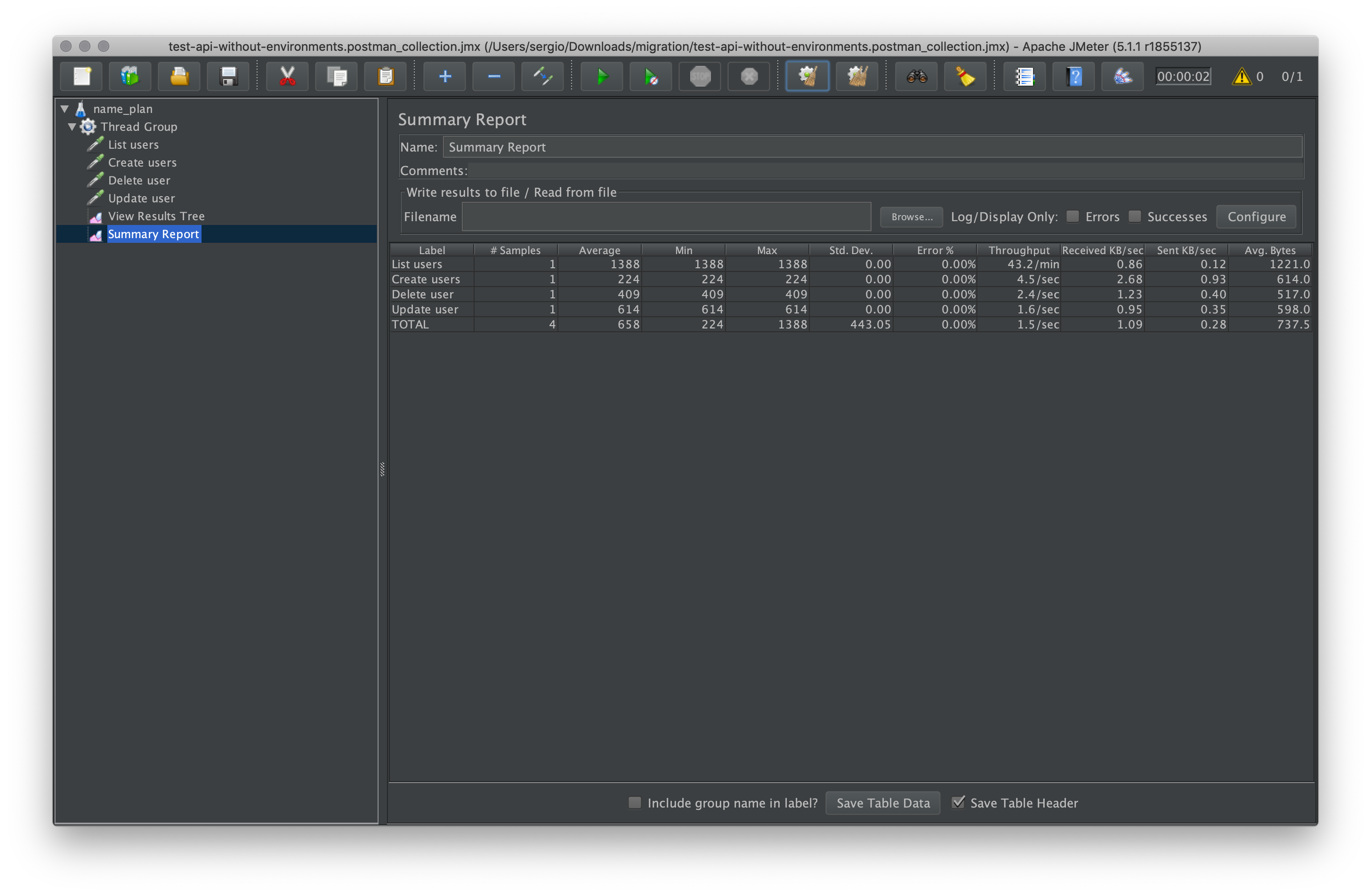This screenshot has height=896, width=1371.
Task: Click the Toggle (wand) toolbar icon
Action: (x=542, y=77)
